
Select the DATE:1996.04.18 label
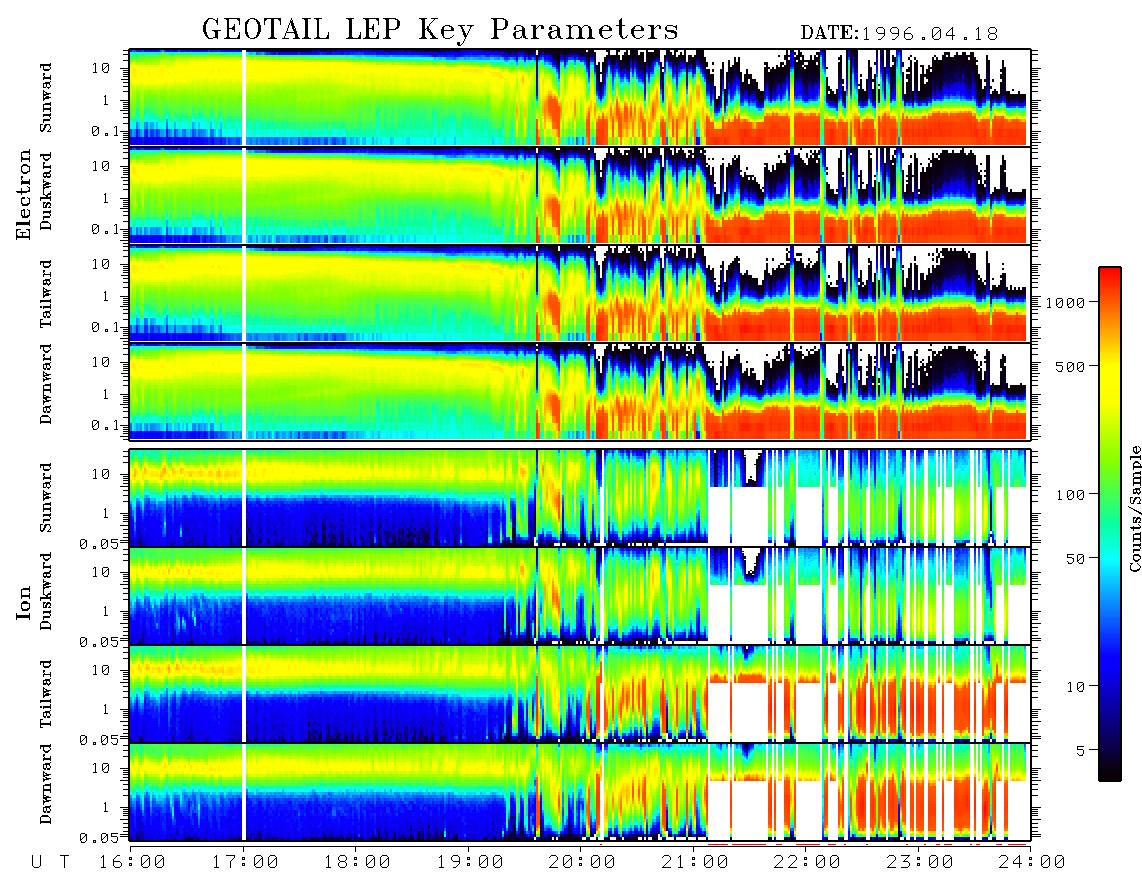click(899, 33)
